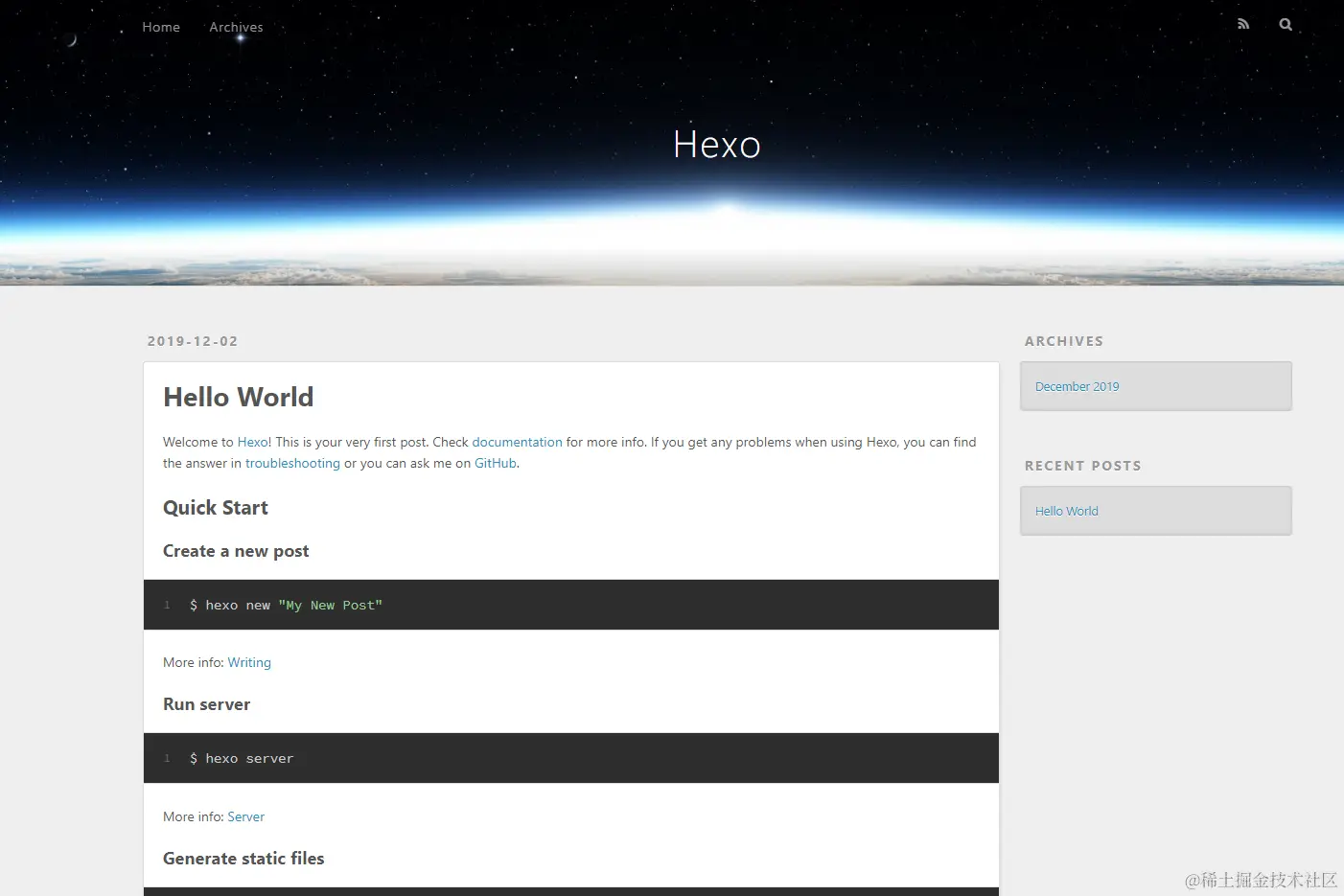Open the RSS feed icon
1344x896 pixels.
tap(1243, 25)
